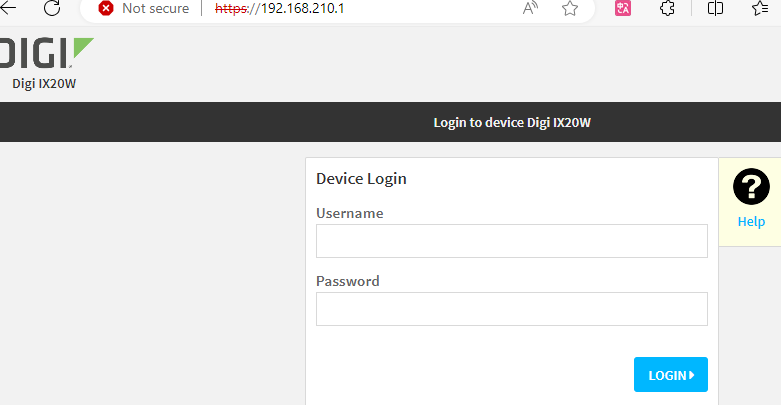Click the Digi logo
This screenshot has width=781, height=405.
[x=46, y=53]
